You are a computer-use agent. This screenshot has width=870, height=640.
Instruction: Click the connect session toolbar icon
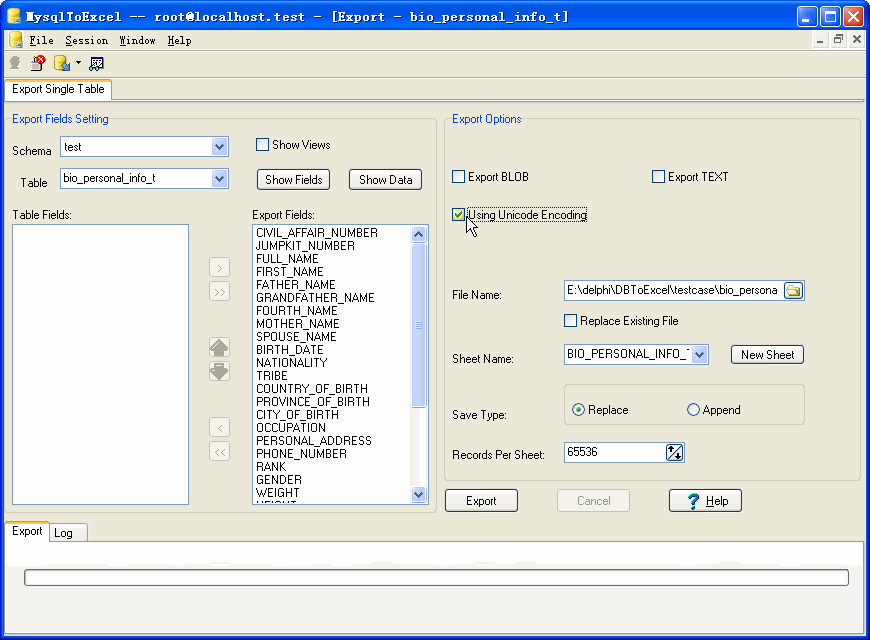pyautogui.click(x=15, y=63)
